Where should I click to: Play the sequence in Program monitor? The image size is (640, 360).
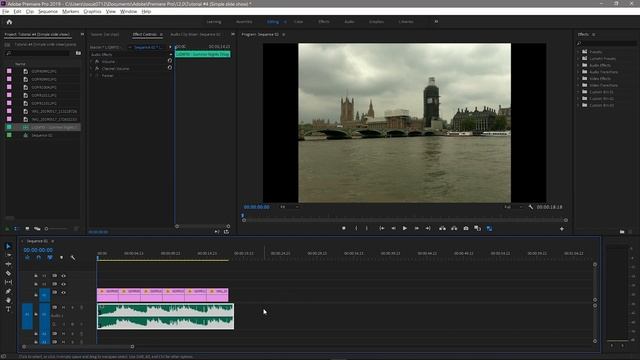pos(404,229)
